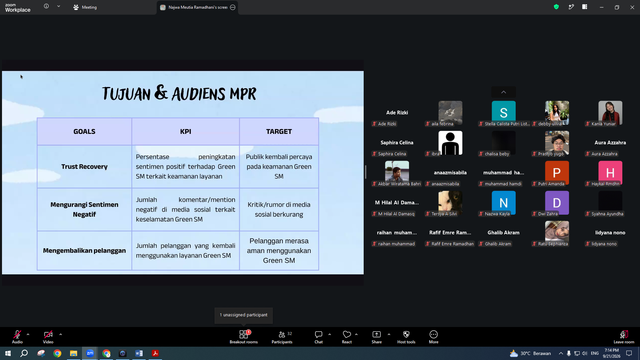This screenshot has height=360, width=640.
Task: Click Dwi Zahra's purple D avatar
Action: pyautogui.click(x=557, y=202)
